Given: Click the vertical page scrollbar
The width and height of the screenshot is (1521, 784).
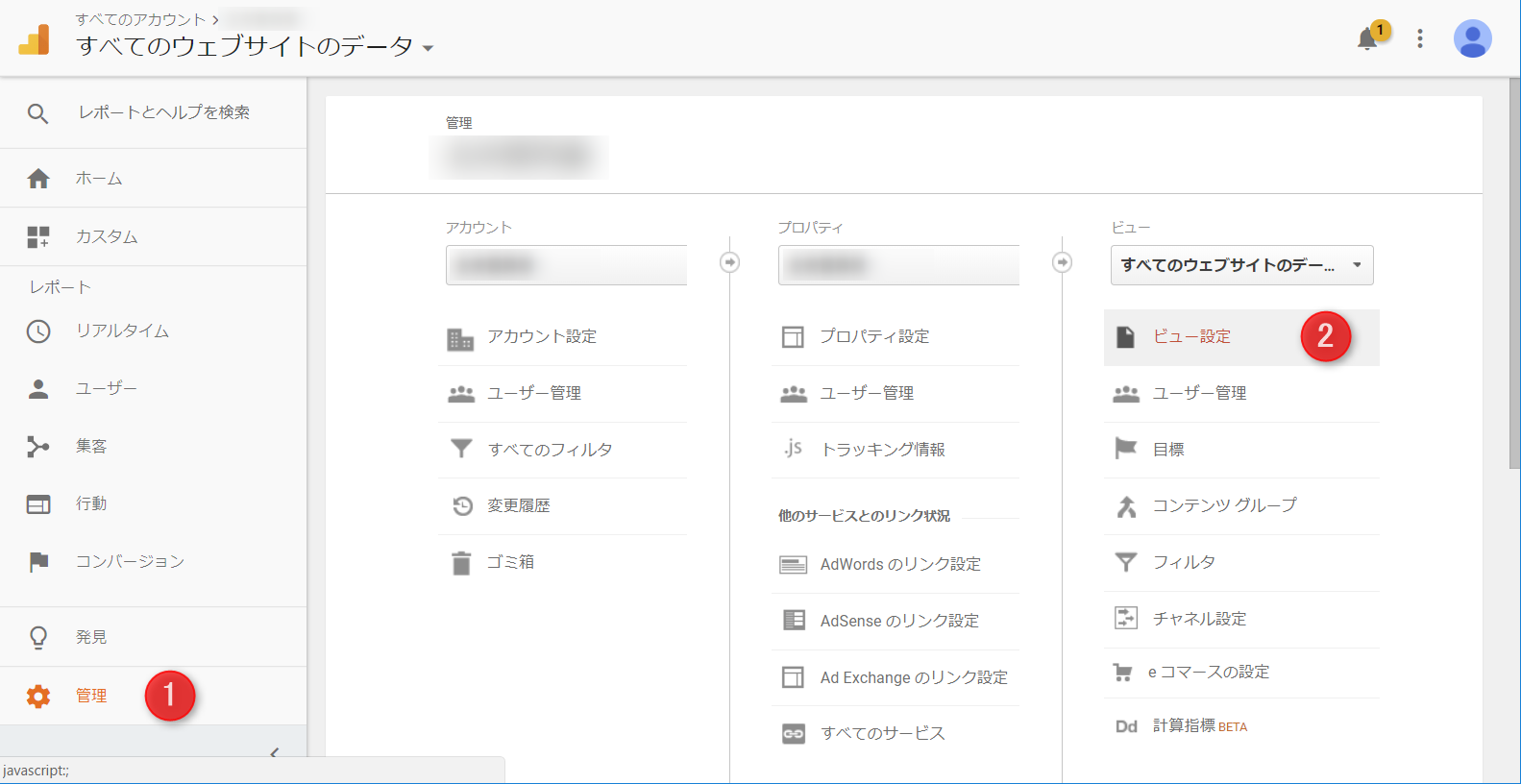Looking at the screenshot, I should (1514, 288).
